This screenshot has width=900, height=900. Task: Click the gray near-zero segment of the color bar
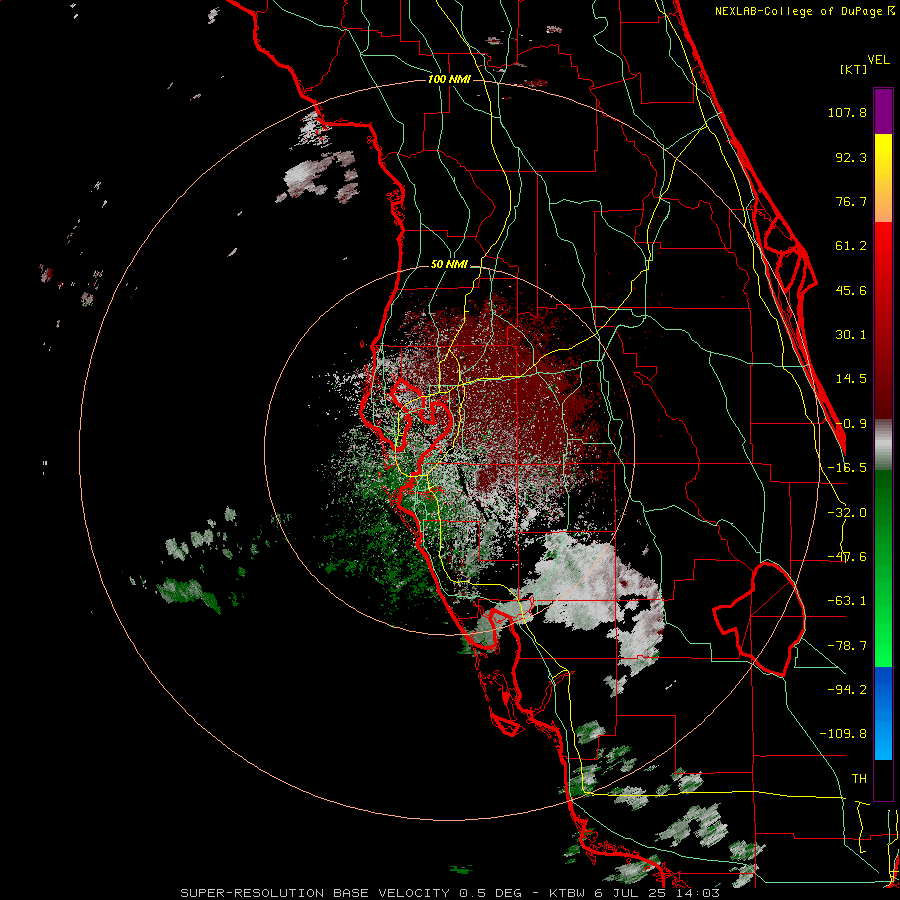click(883, 445)
